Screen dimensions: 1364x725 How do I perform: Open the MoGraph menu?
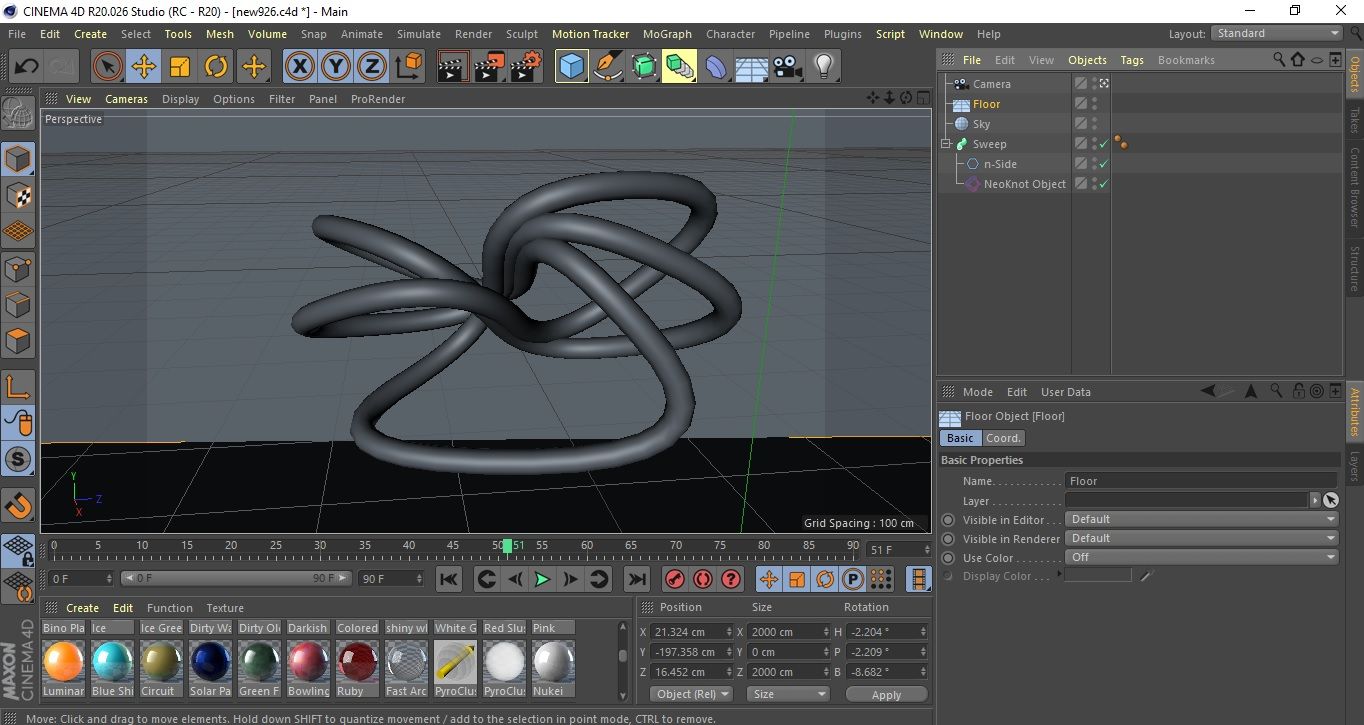click(667, 34)
